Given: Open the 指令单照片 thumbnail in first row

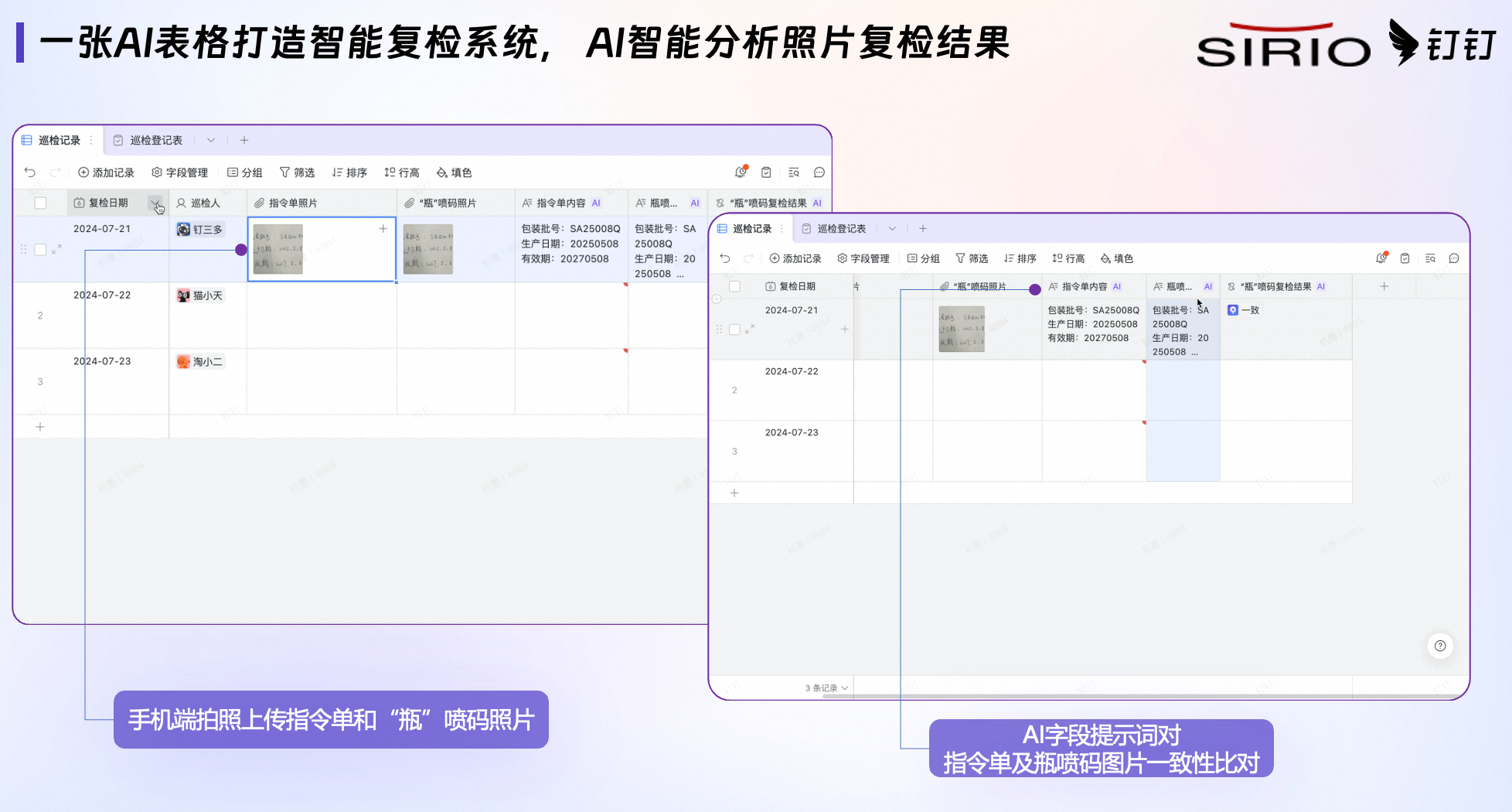Looking at the screenshot, I should 278,249.
